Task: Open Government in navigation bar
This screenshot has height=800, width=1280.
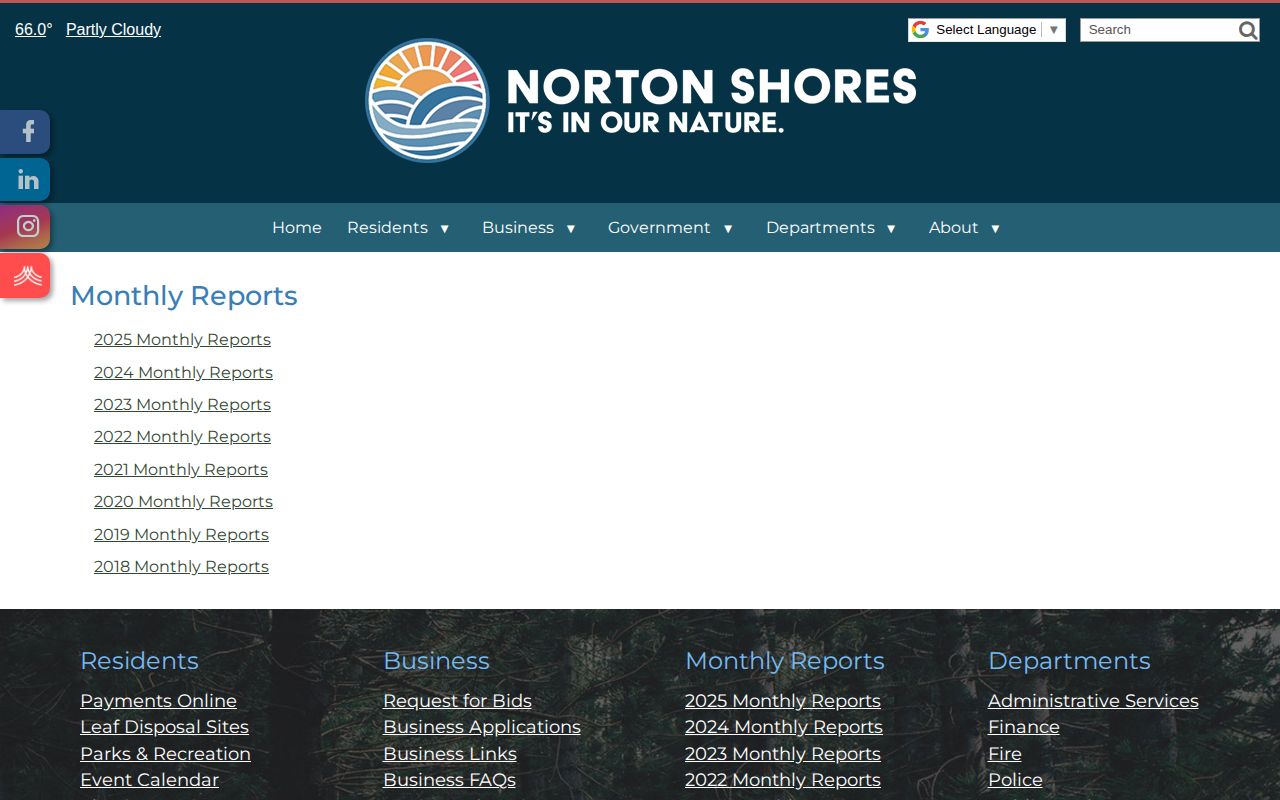Action: click(659, 228)
